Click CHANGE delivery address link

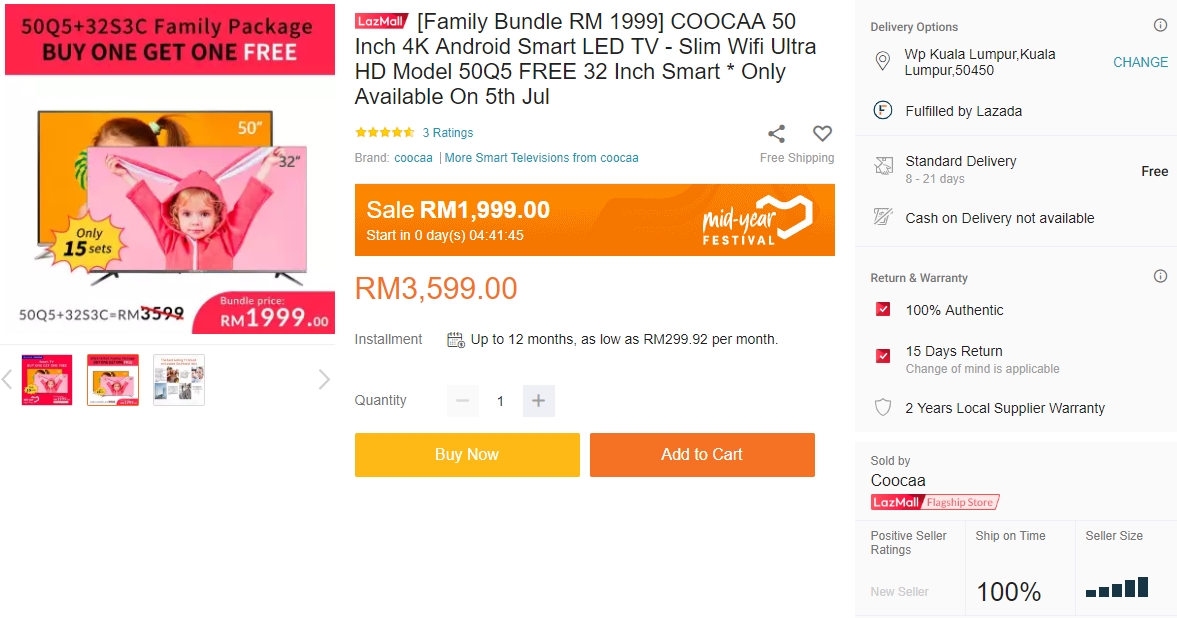[1140, 62]
